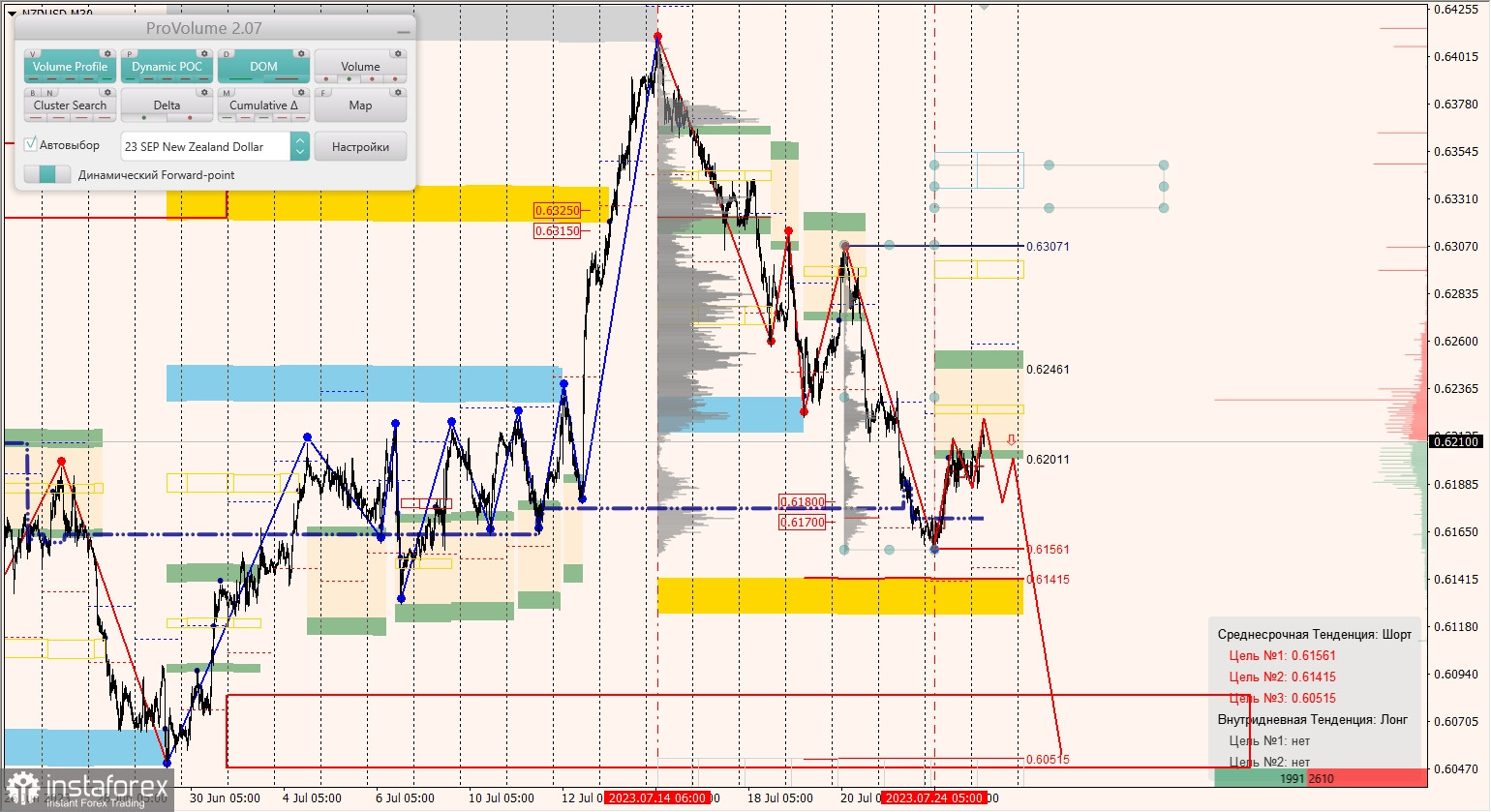Screen dimensions: 1491x812
Task: Open settings gear on Dynamic POC button
Action: coord(204,54)
